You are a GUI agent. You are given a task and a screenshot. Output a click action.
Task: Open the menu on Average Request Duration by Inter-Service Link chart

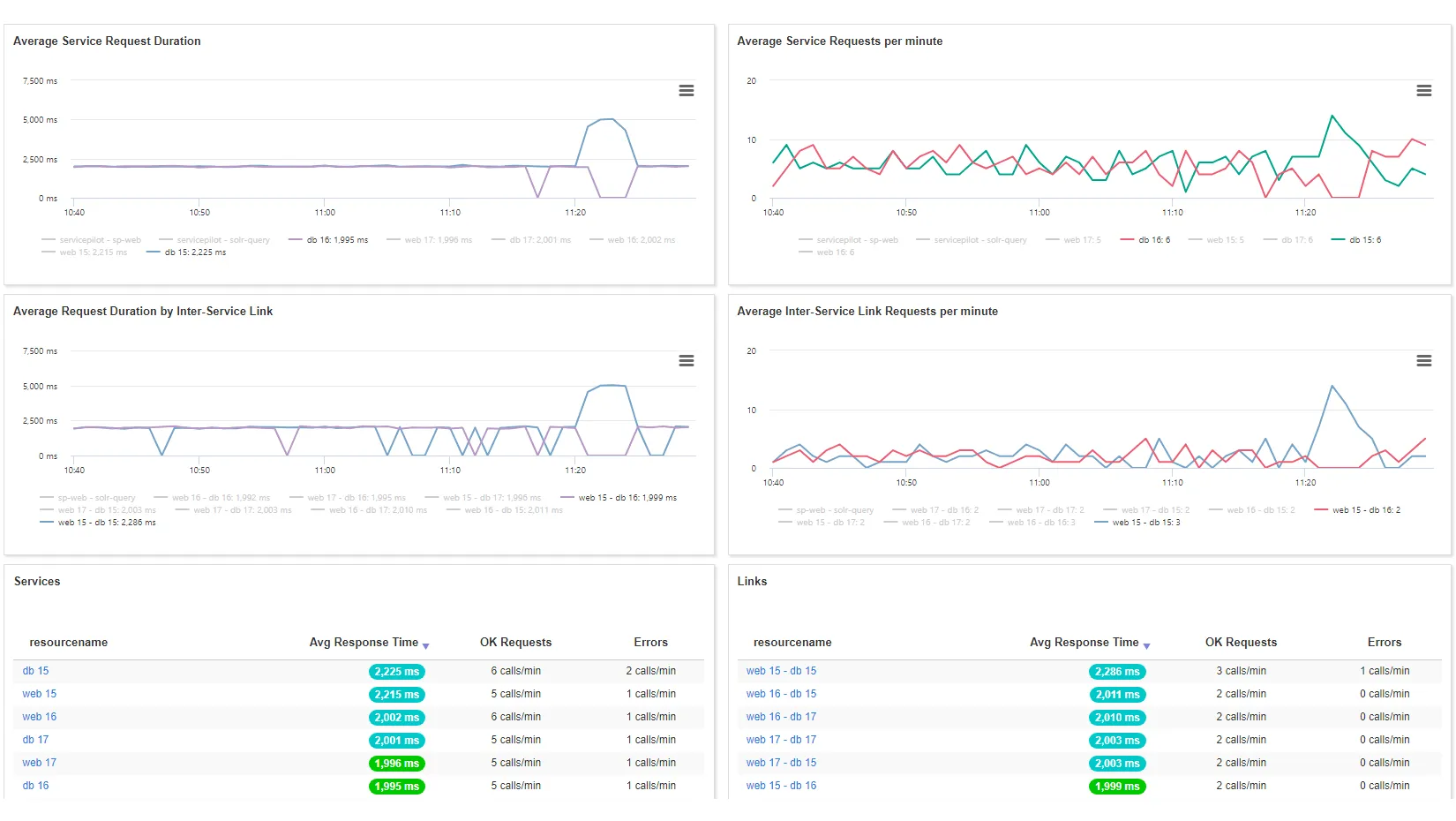[687, 360]
